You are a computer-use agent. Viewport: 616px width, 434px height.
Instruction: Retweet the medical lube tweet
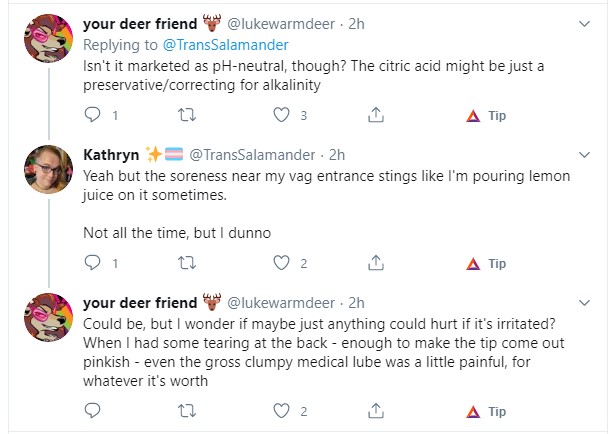187,411
